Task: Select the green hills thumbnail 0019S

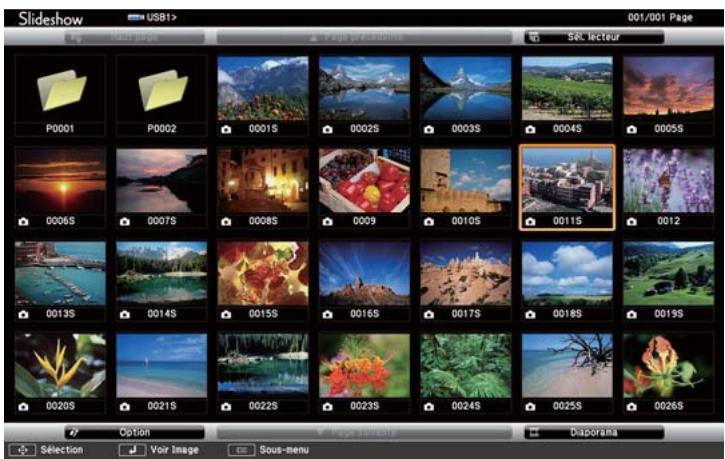Action: [x=669, y=273]
